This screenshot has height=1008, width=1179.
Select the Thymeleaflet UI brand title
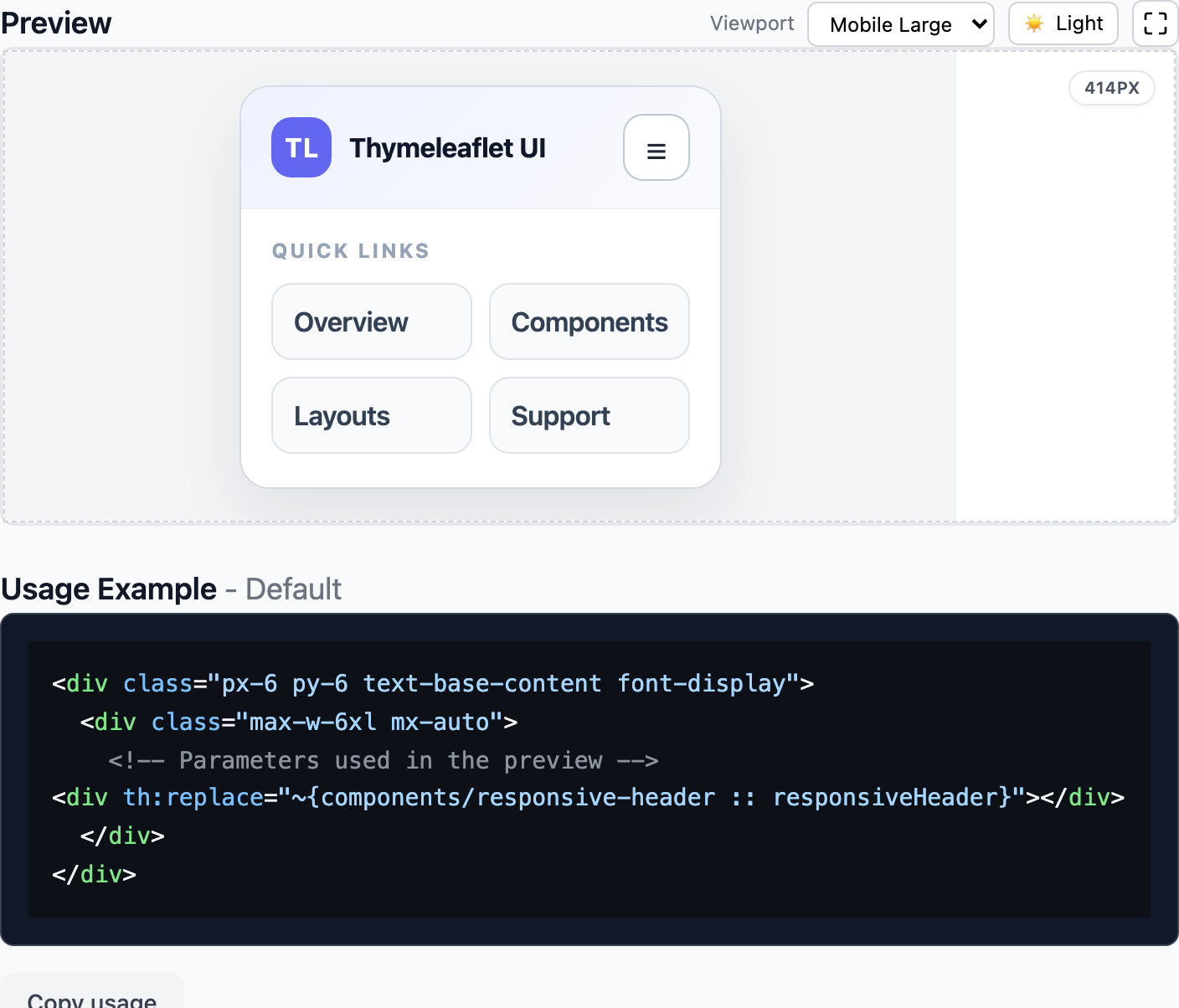click(x=447, y=147)
